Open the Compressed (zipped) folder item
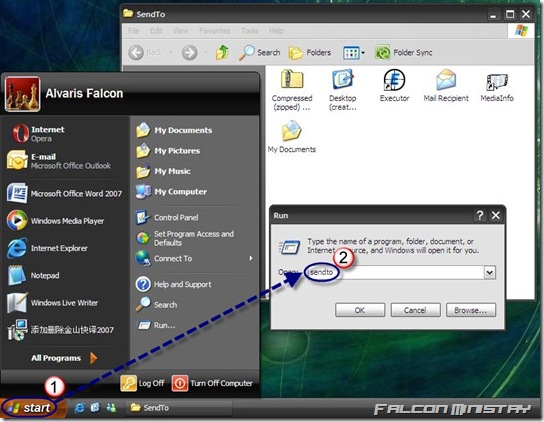 tap(292, 90)
